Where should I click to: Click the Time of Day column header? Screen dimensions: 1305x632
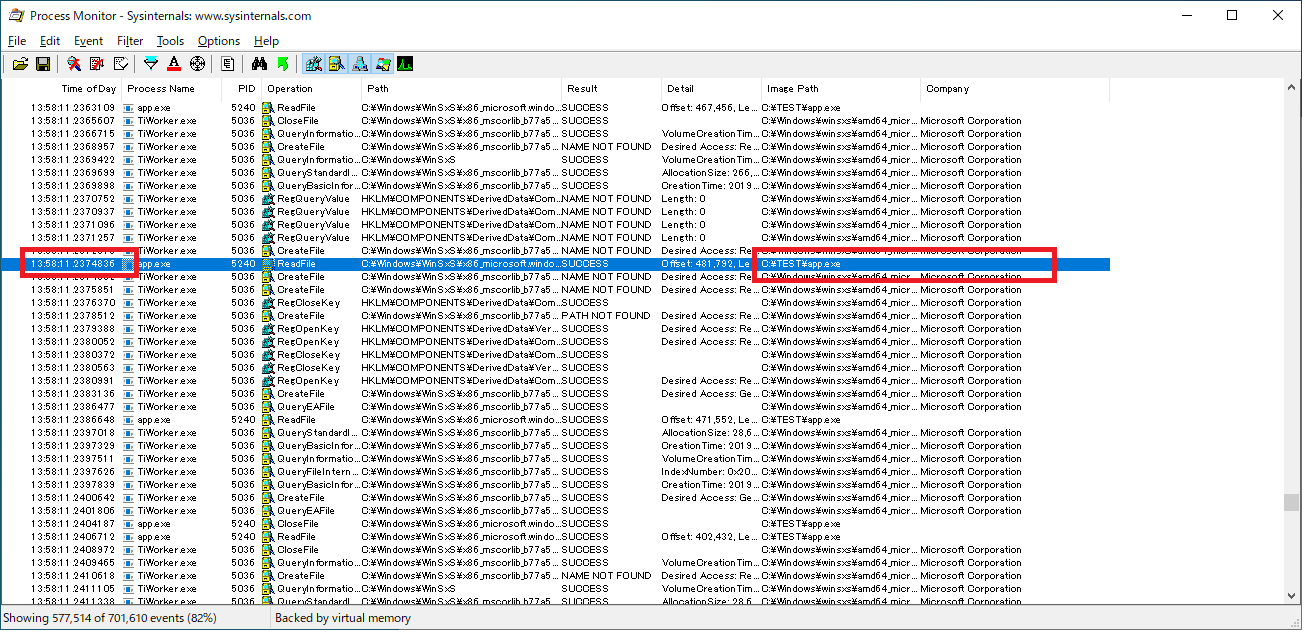click(62, 89)
